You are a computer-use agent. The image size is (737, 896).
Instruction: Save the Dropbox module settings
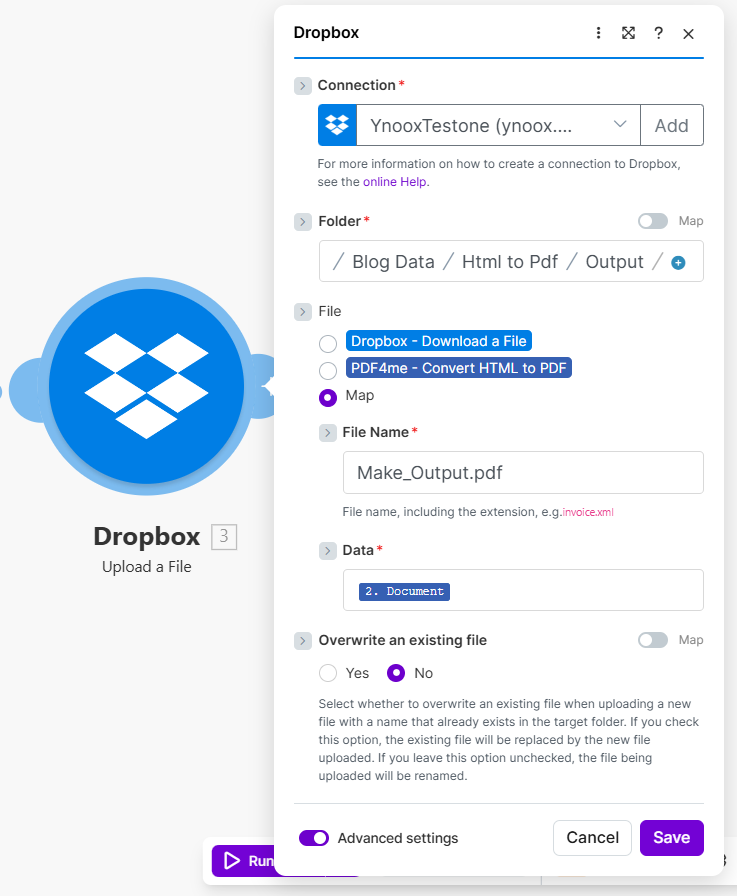click(x=671, y=838)
